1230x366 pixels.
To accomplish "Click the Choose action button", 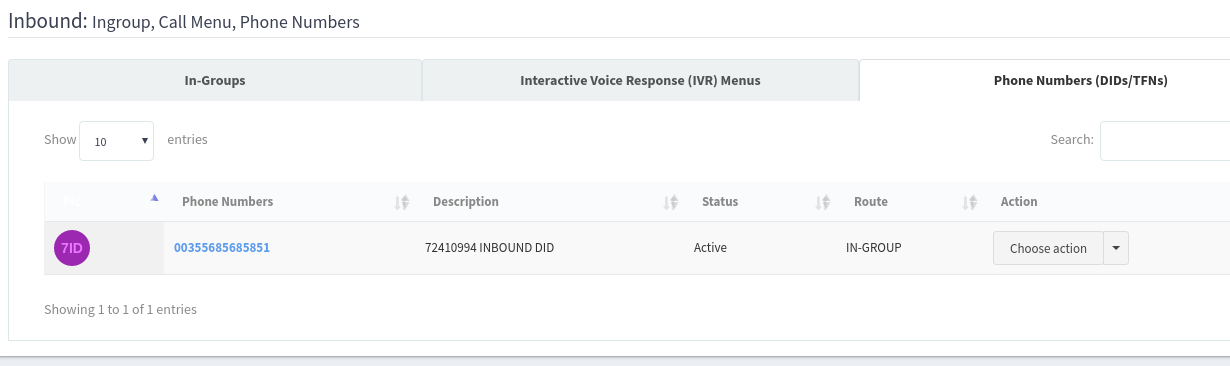I will pyautogui.click(x=1048, y=248).
